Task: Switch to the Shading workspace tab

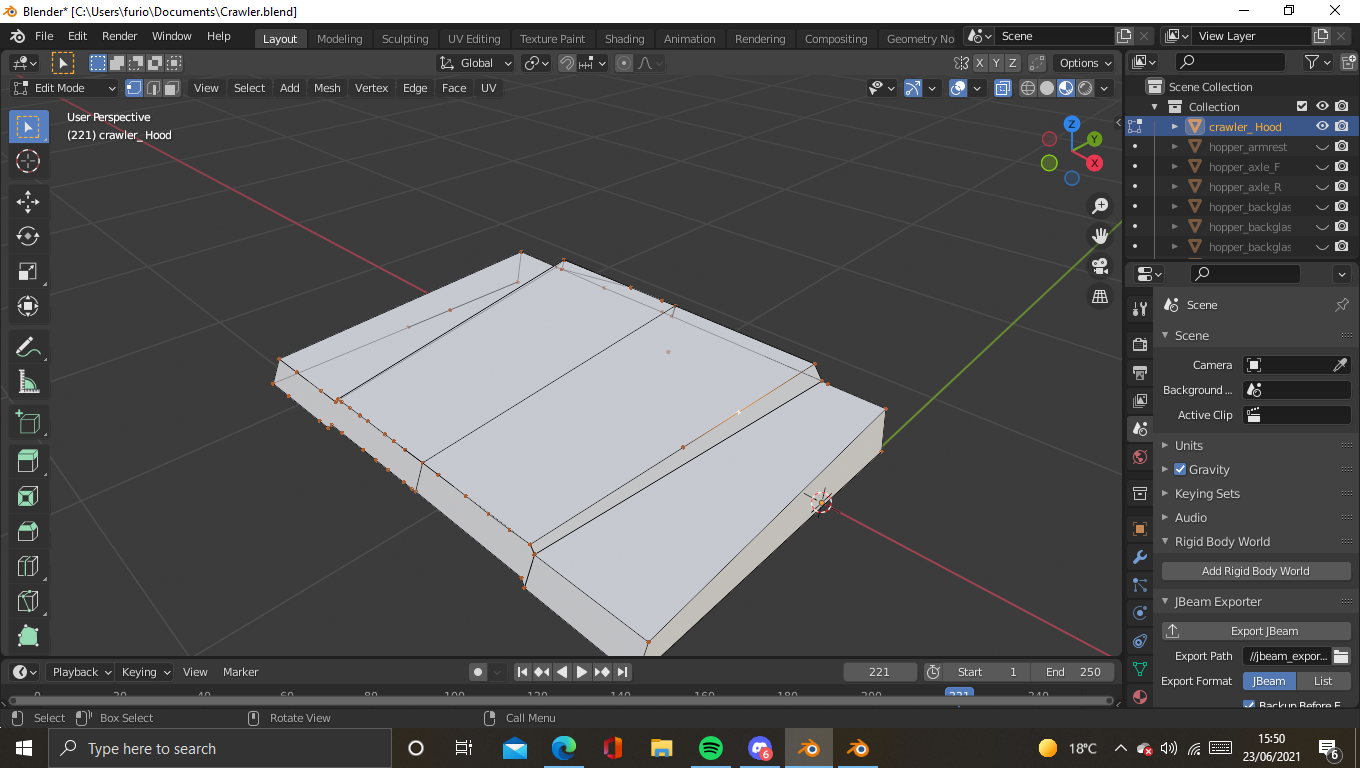Action: point(624,39)
